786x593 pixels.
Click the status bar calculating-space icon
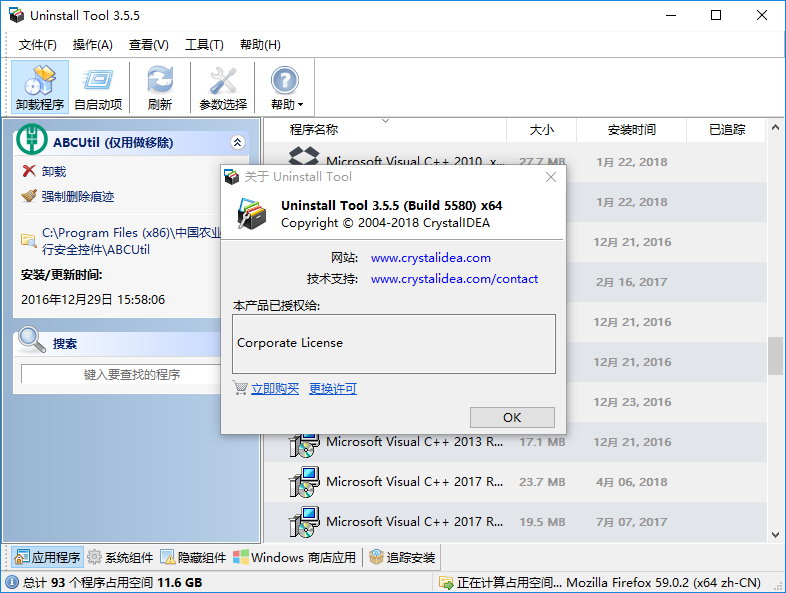click(446, 582)
